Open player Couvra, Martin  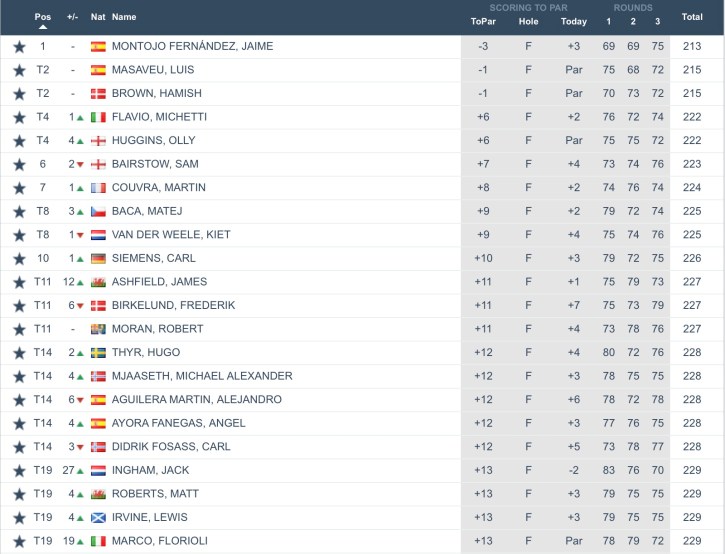(x=159, y=188)
